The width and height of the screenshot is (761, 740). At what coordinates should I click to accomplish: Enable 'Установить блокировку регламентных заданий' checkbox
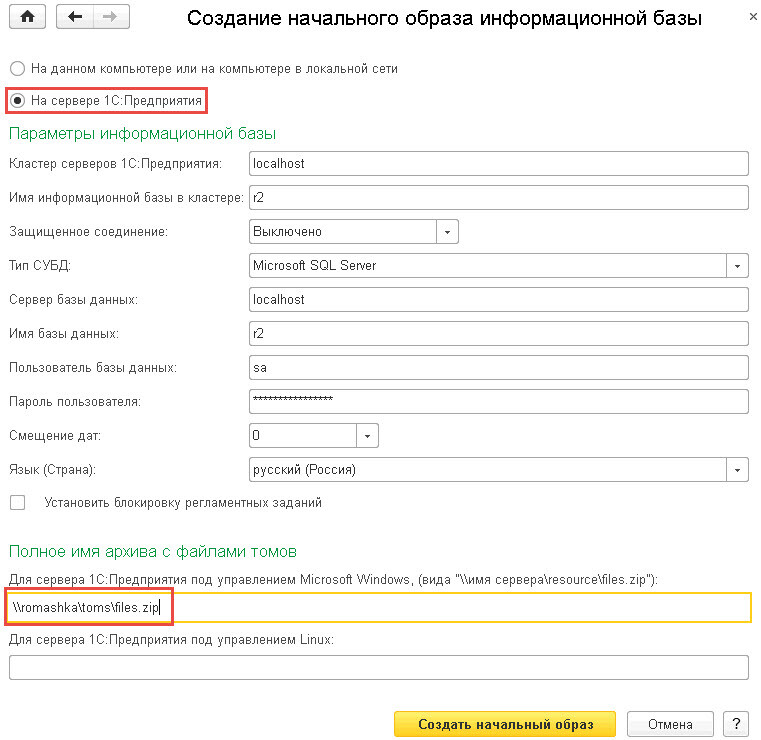[17, 502]
